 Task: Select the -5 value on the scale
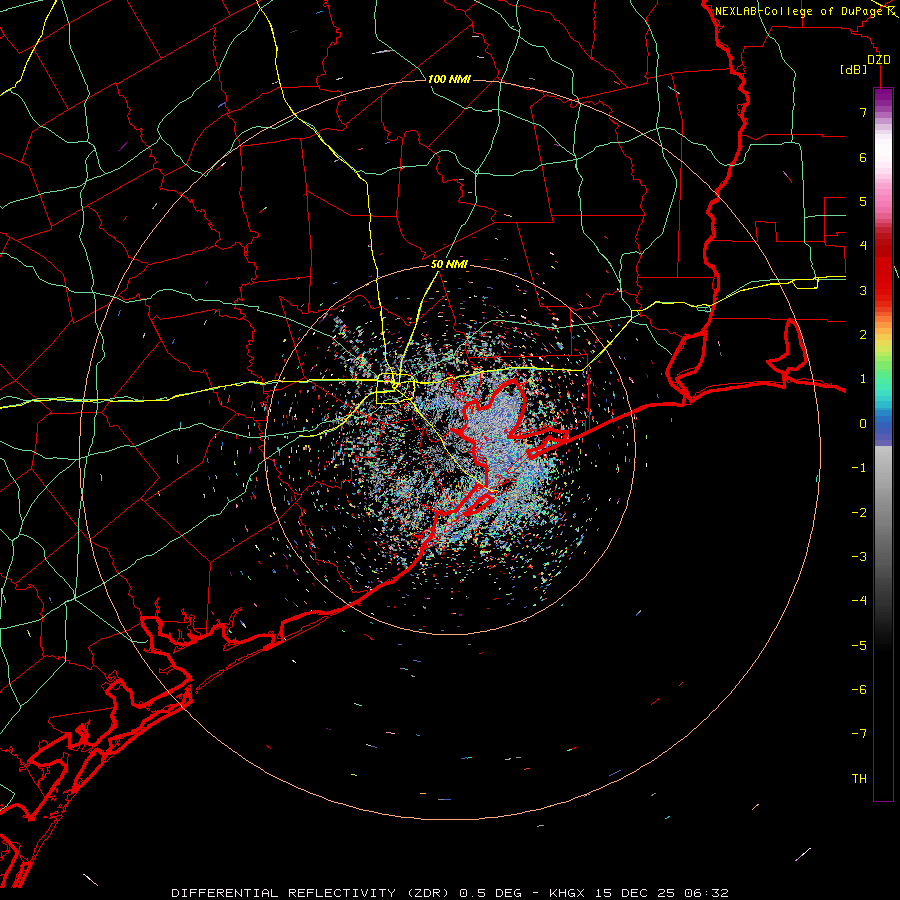tap(859, 646)
